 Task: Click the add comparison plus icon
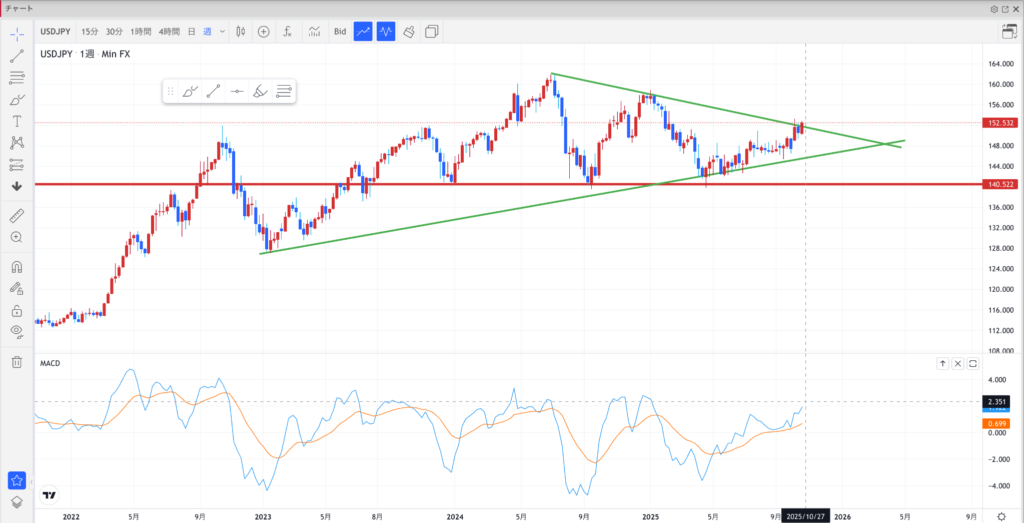(264, 32)
